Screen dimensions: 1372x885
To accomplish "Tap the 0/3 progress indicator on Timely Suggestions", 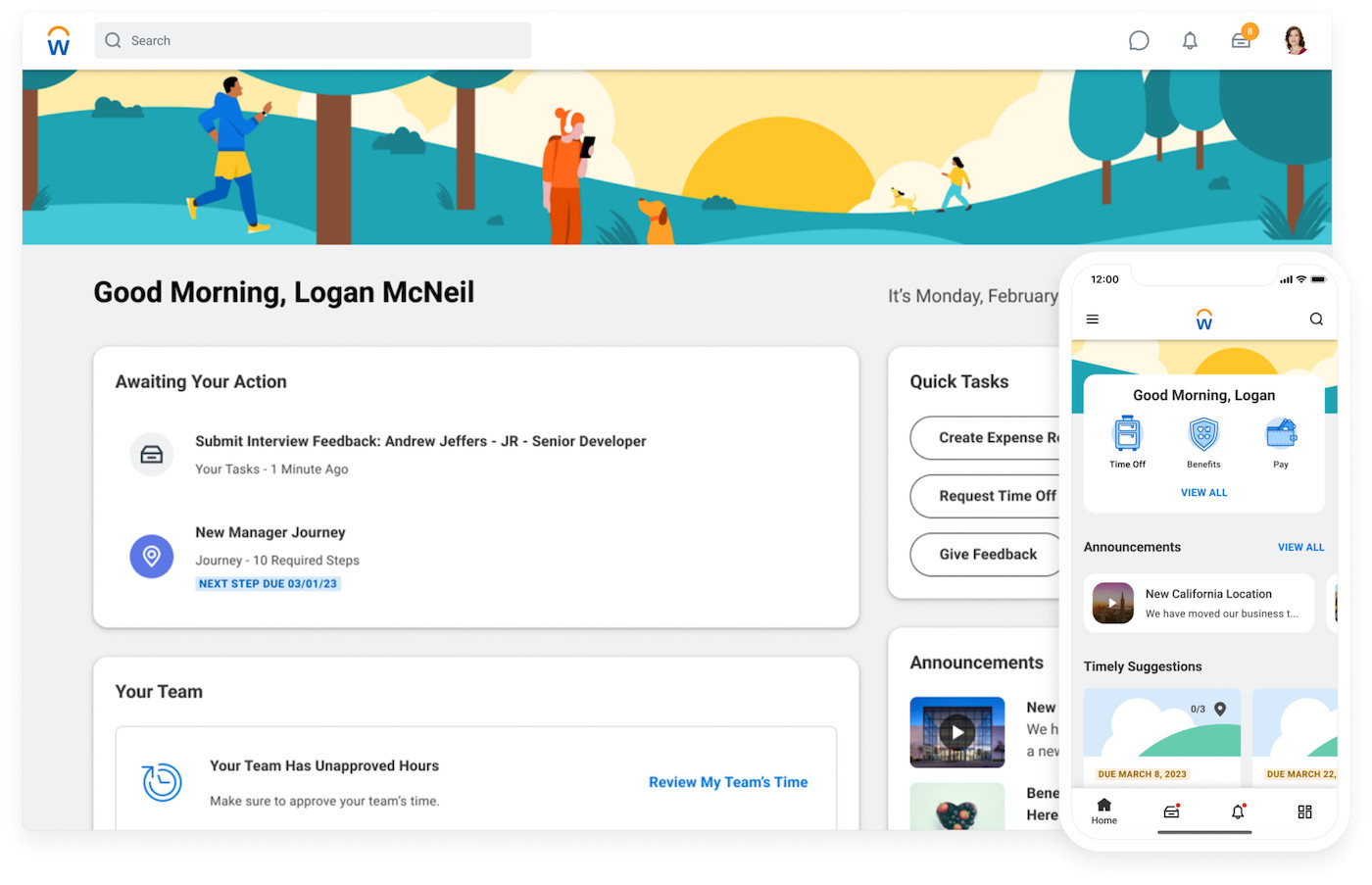I will click(x=1198, y=708).
